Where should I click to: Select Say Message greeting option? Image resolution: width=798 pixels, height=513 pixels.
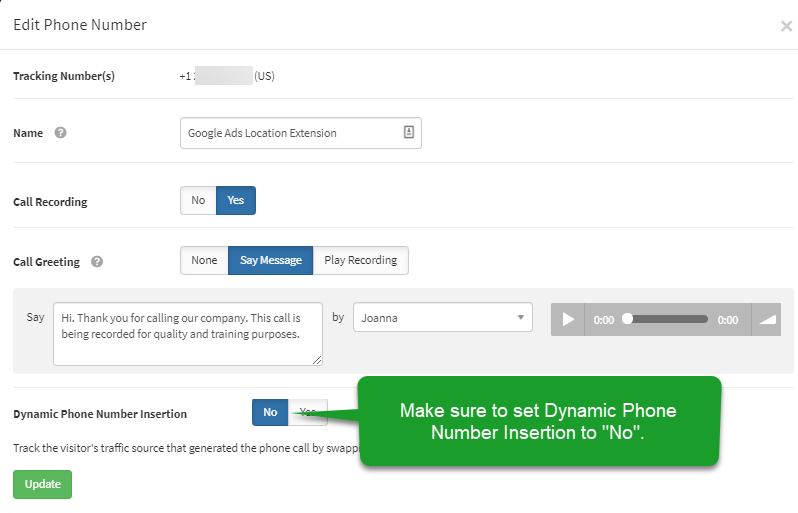[270, 261]
